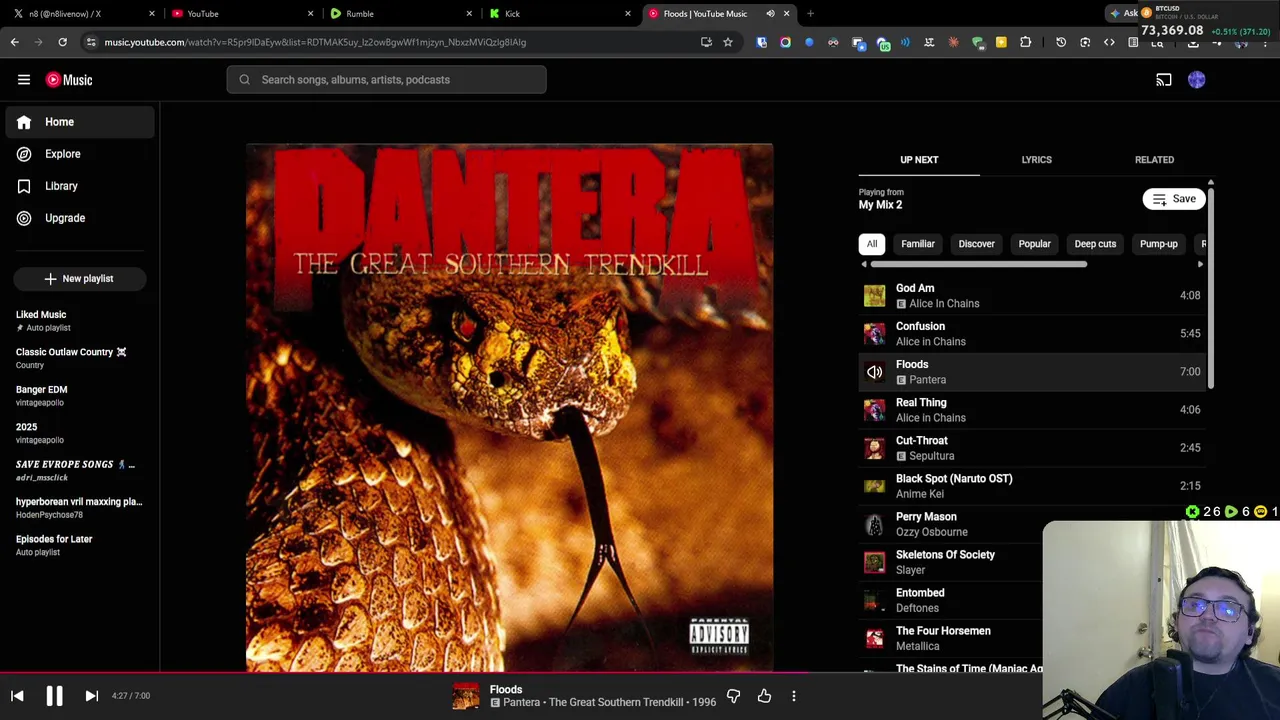Open the hamburger guide menu
The image size is (1280, 720).
[x=24, y=80]
